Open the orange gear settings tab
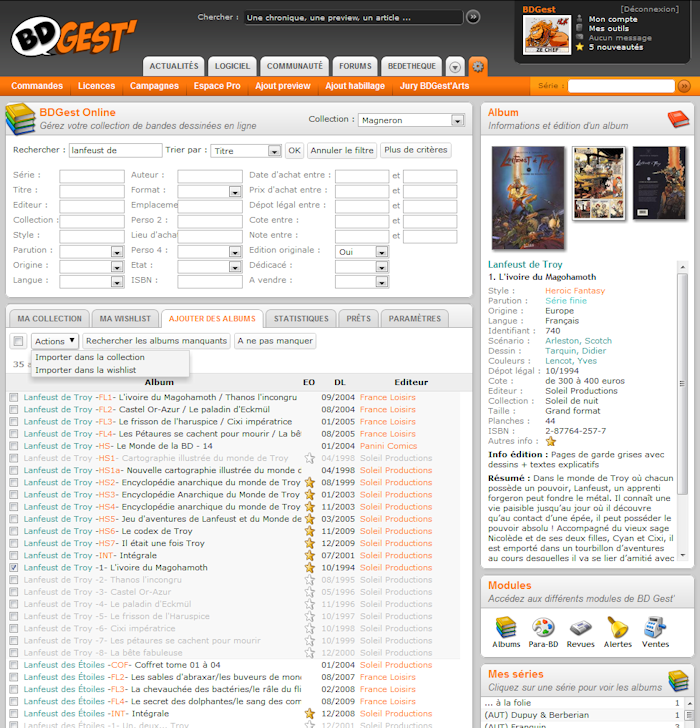Screen dimensions: 700x728 point(478,66)
